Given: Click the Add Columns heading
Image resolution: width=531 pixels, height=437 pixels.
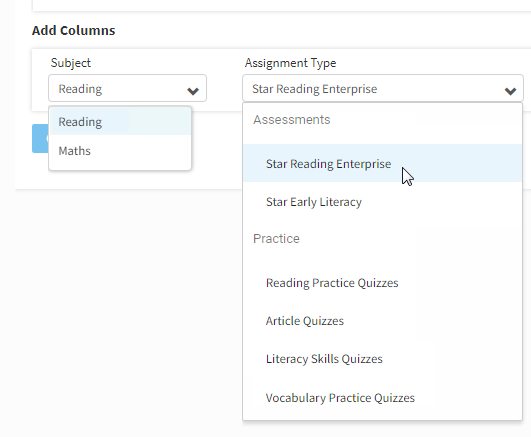Looking at the screenshot, I should 73,30.
